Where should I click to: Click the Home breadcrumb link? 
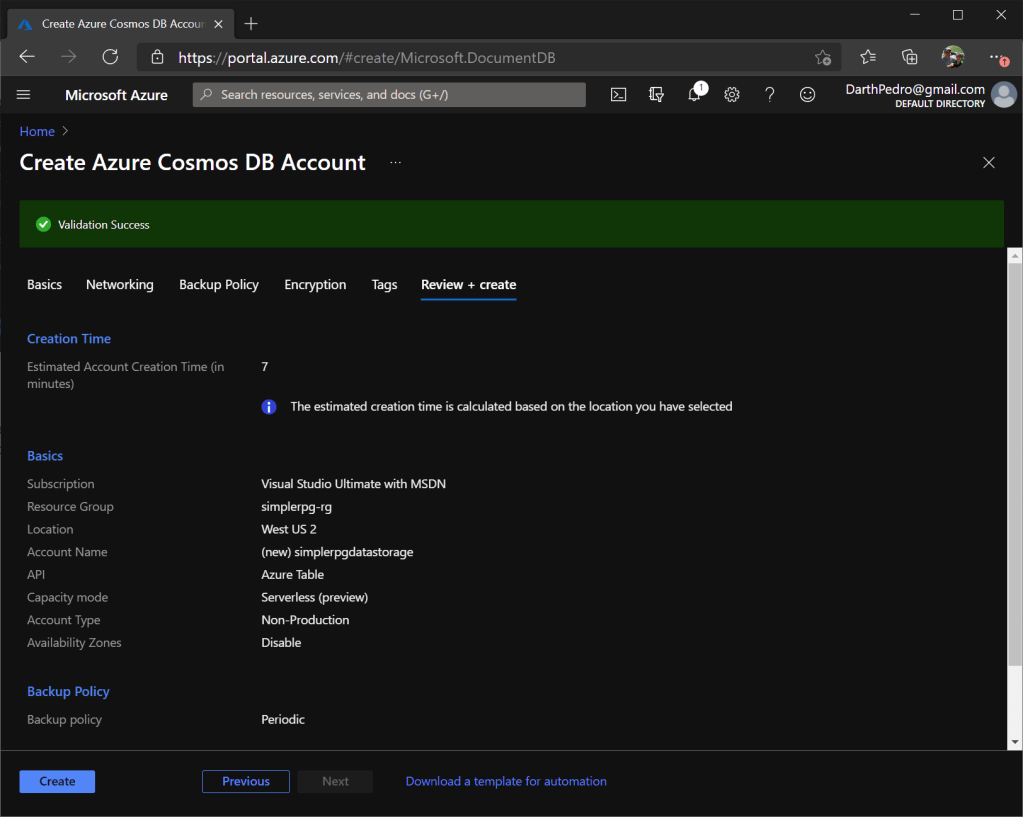(37, 131)
